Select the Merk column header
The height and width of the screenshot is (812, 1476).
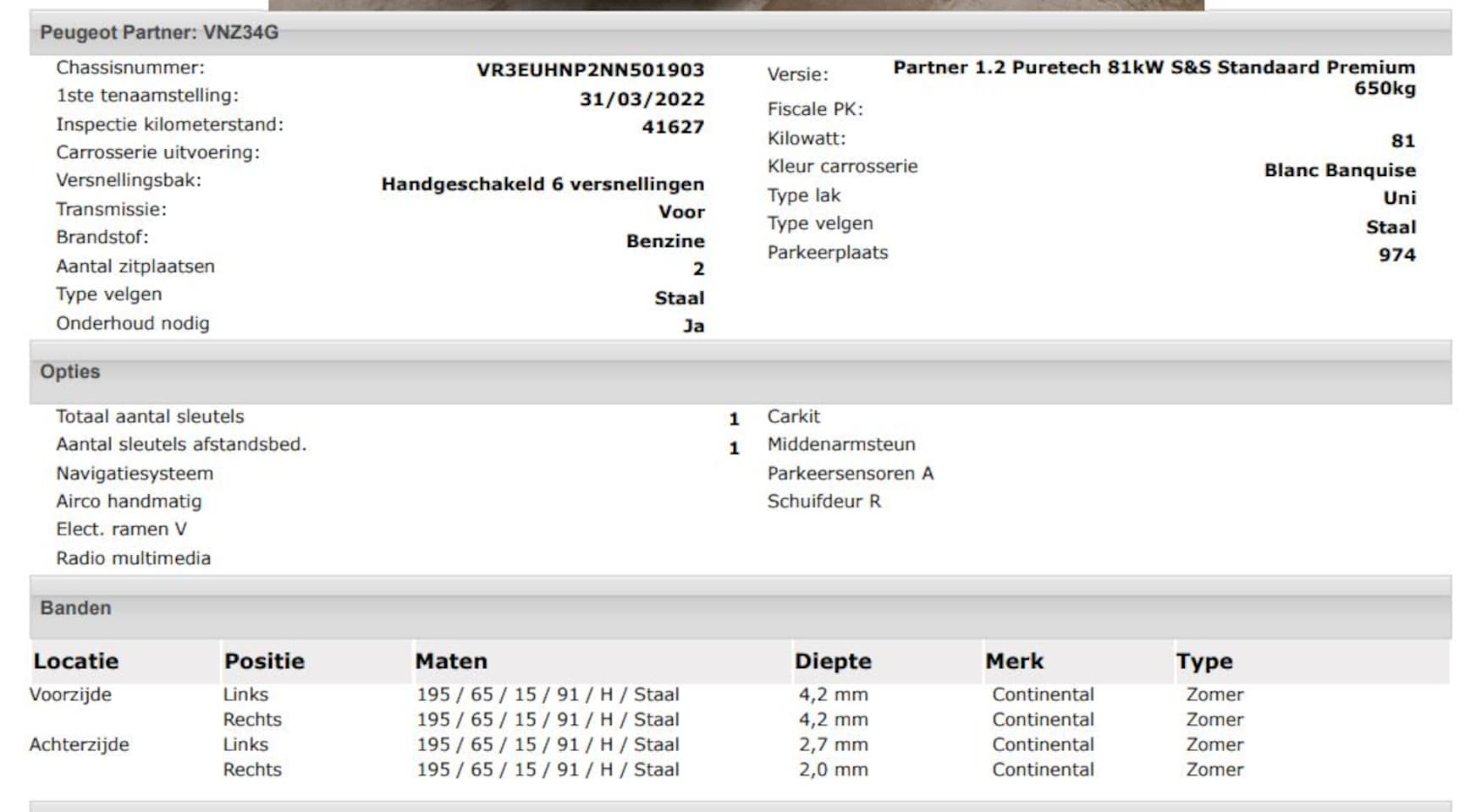[x=1015, y=661]
